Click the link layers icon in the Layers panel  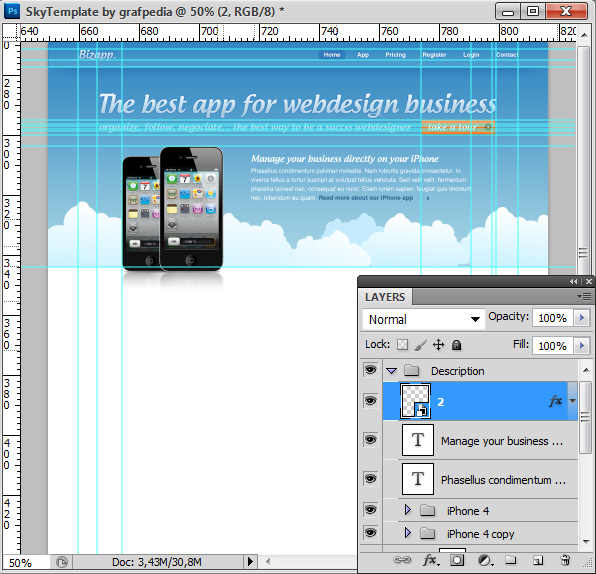[401, 560]
